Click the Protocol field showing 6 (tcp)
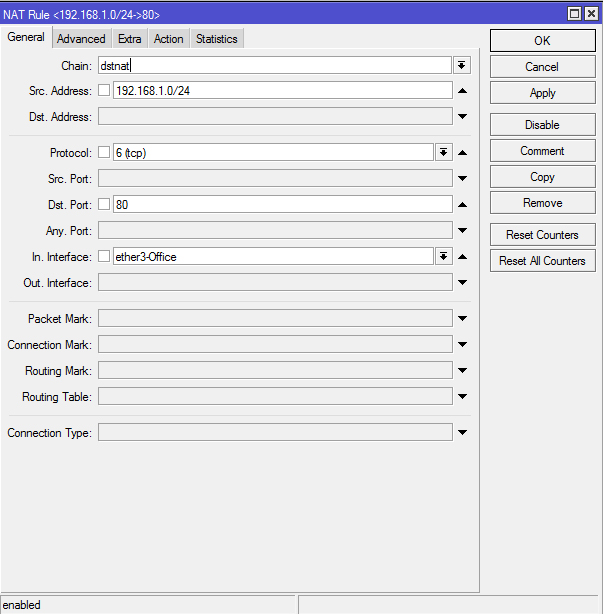The height and width of the screenshot is (614, 603). pyautogui.click(x=273, y=152)
